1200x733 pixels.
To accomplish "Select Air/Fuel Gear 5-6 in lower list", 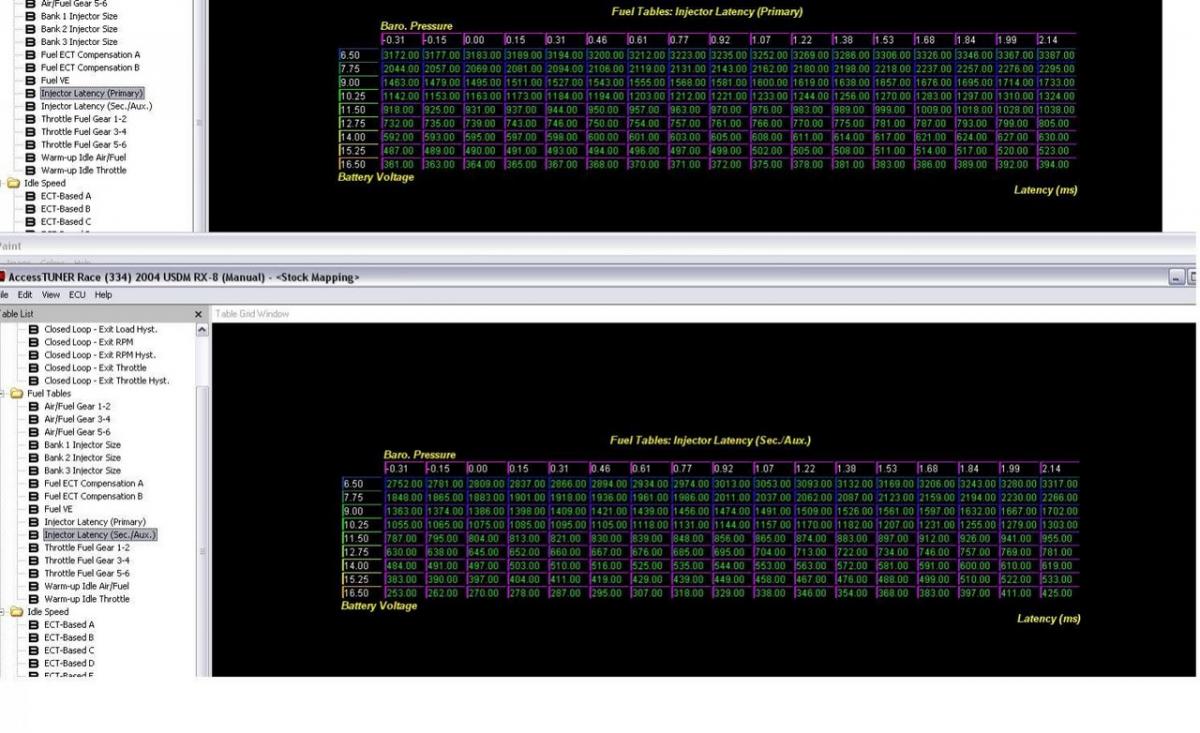I will 77,432.
